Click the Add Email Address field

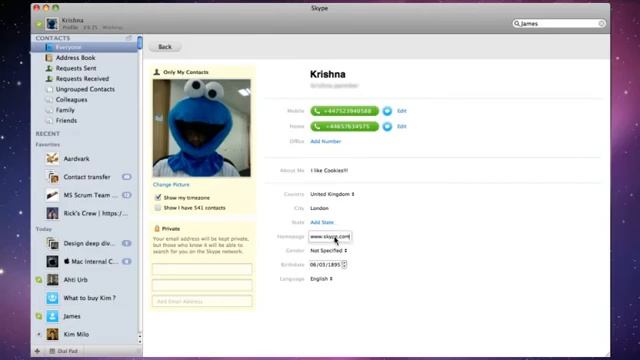[202, 301]
